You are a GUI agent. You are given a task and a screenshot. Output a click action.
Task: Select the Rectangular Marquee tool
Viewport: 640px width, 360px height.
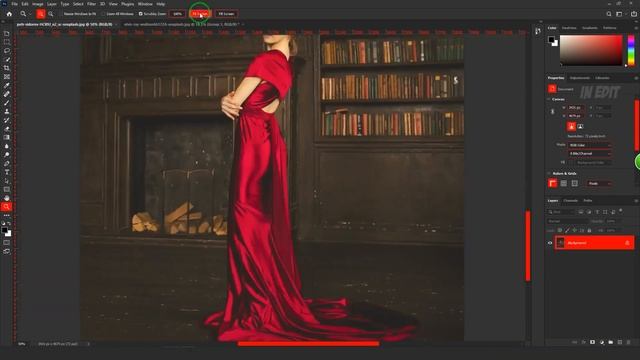[7, 42]
